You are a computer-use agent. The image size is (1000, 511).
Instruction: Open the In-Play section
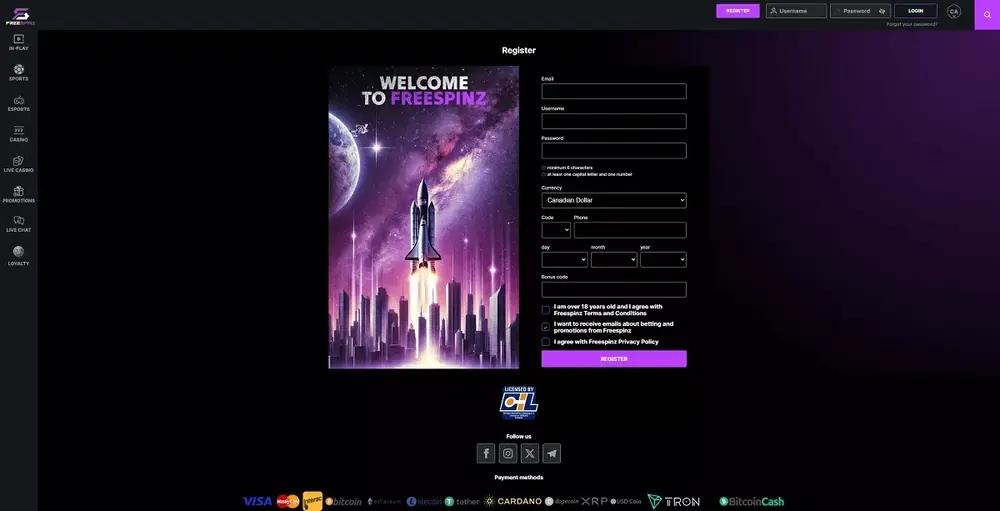(18, 43)
